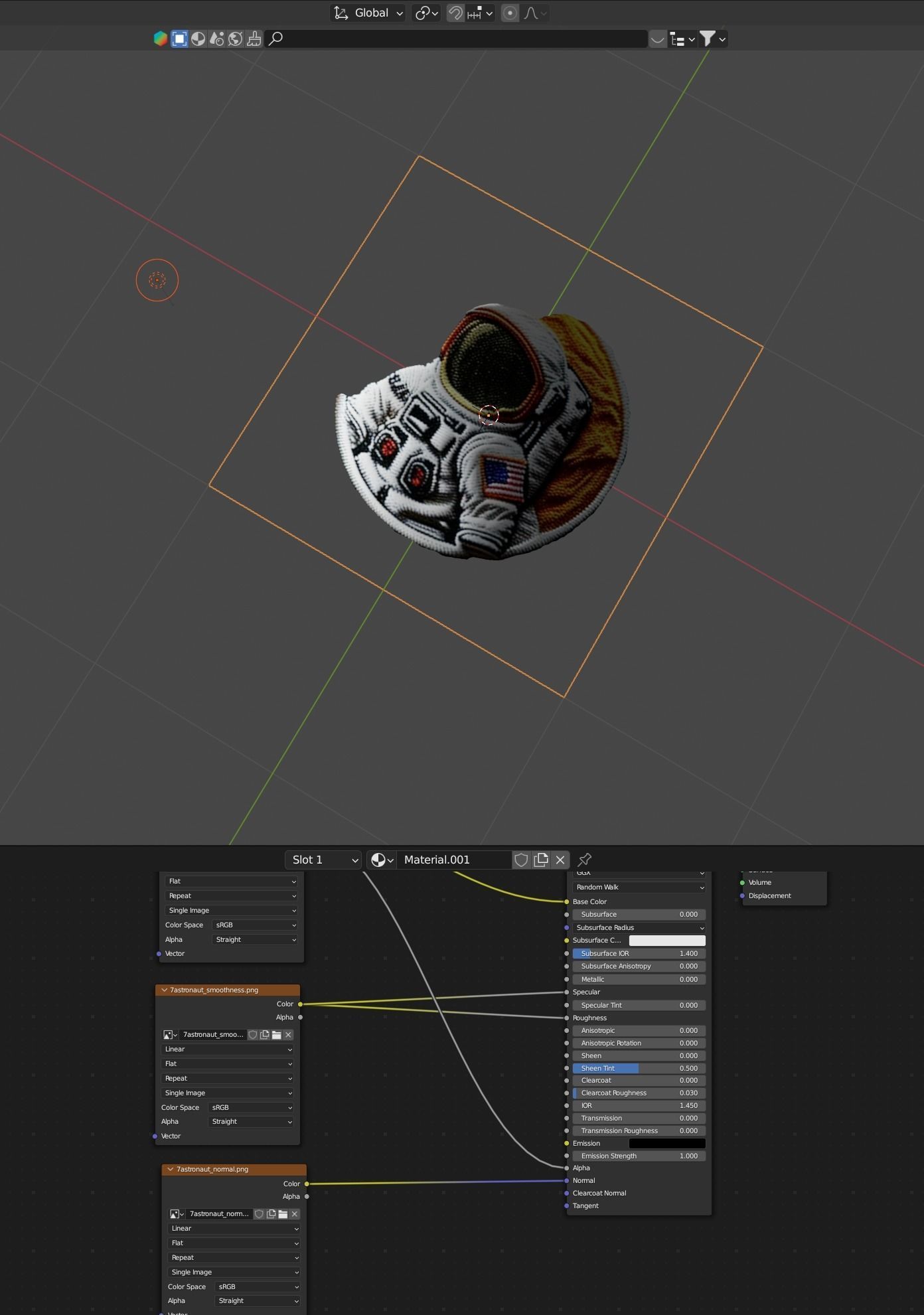The image size is (924, 1315).
Task: Collapse the 7astronaut_normal.png node
Action: [171, 1169]
